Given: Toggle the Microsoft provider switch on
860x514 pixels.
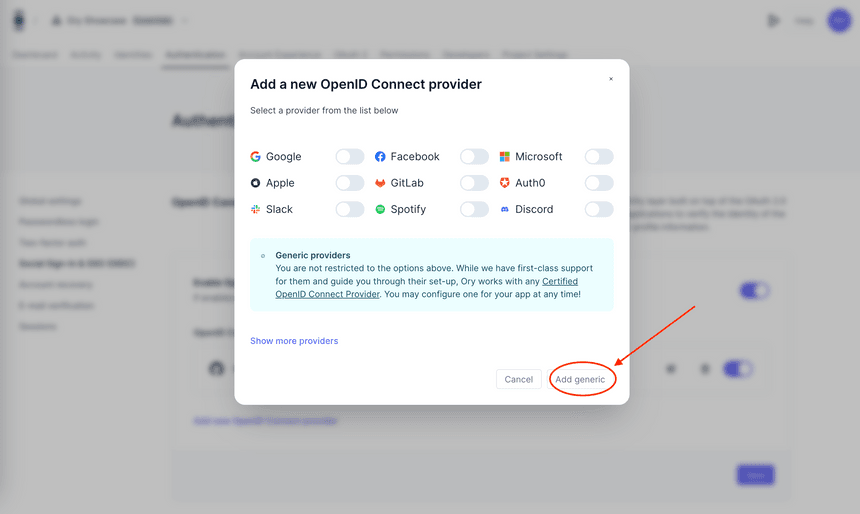Looking at the screenshot, I should (x=599, y=157).
